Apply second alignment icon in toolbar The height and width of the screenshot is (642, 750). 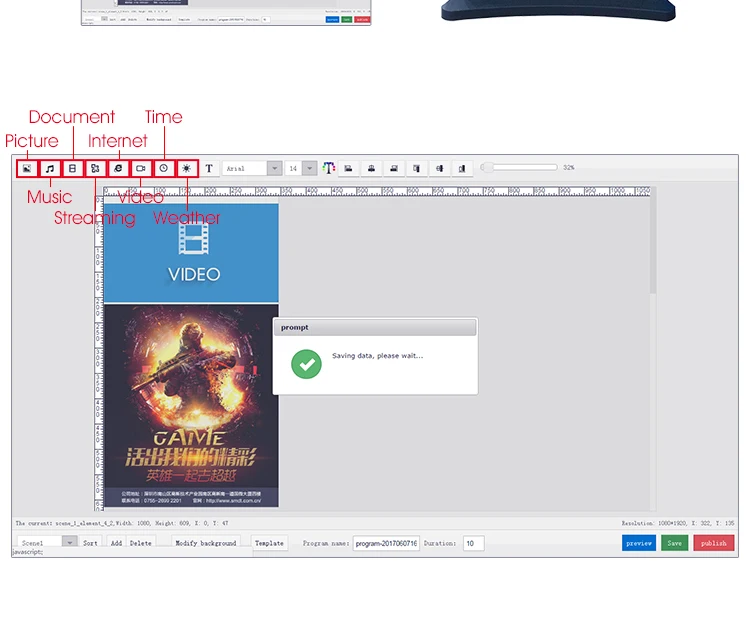(371, 168)
